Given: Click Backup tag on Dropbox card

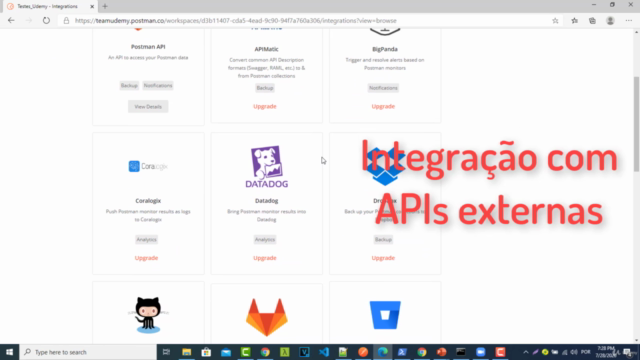Looking at the screenshot, I should tap(383, 240).
